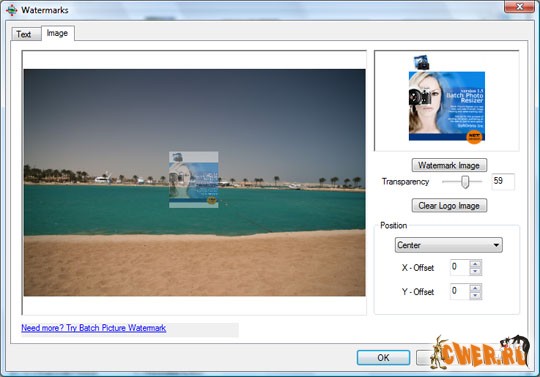Click the Watermarks app icon in title bar
540x377 pixels.
11,10
